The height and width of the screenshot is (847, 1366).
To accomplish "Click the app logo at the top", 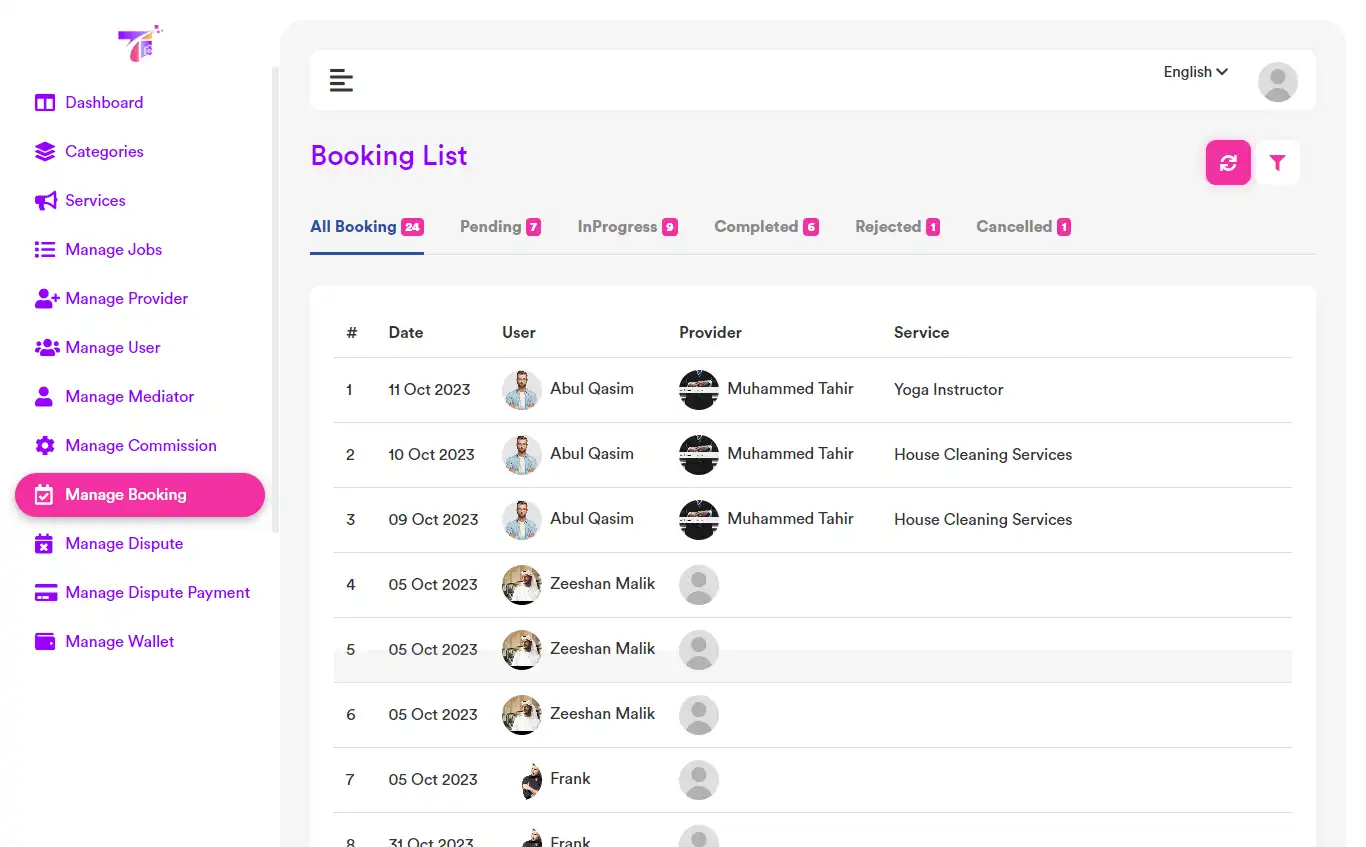I will 140,43.
